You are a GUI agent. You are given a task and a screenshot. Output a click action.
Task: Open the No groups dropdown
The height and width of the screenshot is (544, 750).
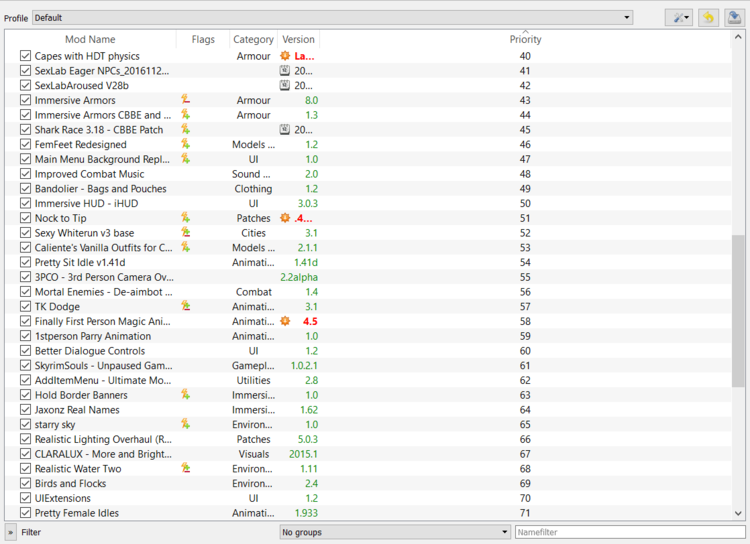pos(395,532)
